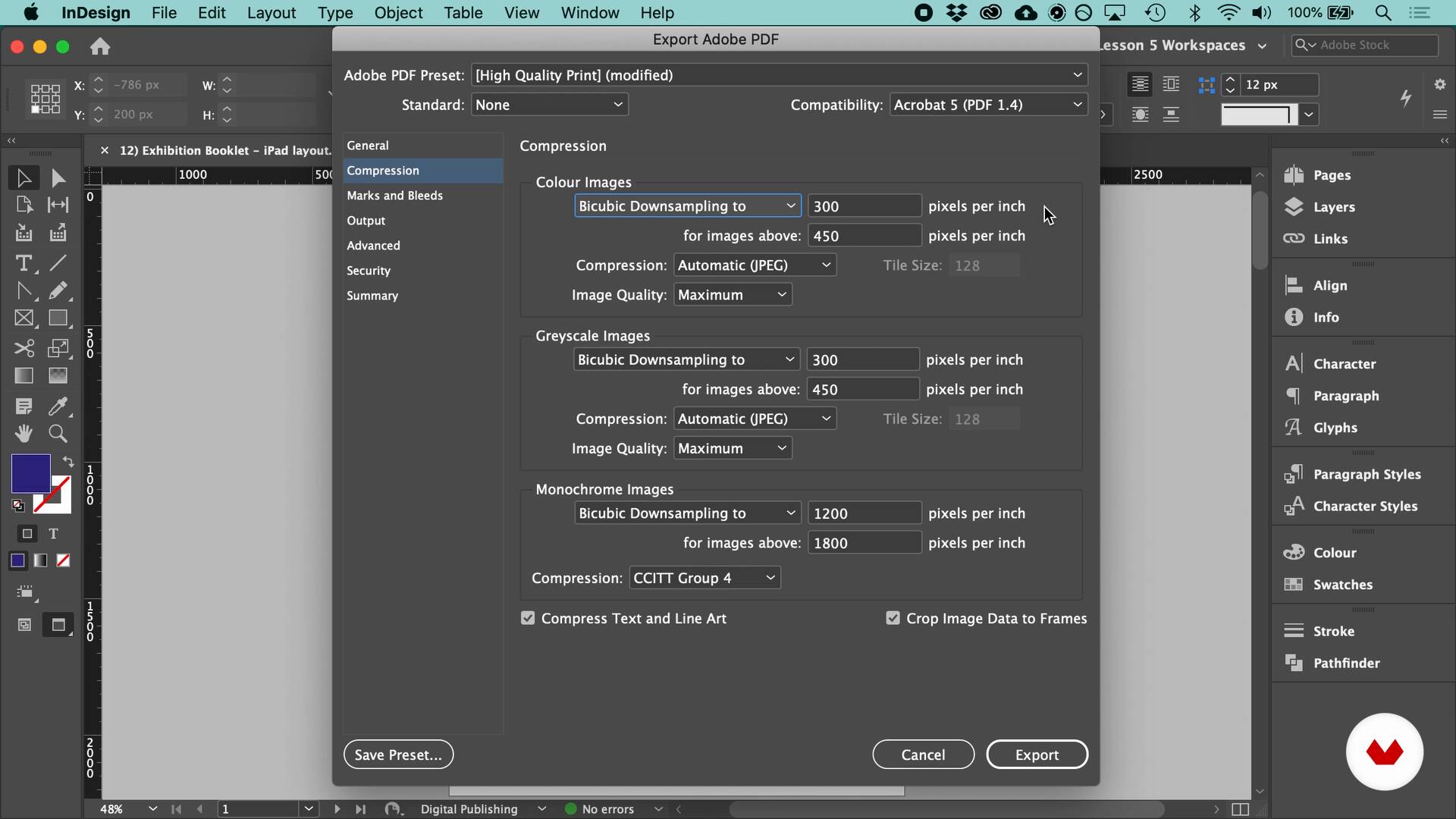Viewport: 1456px width, 819px height.
Task: Toggle Compress Text and Line Art checkbox
Action: click(x=528, y=618)
